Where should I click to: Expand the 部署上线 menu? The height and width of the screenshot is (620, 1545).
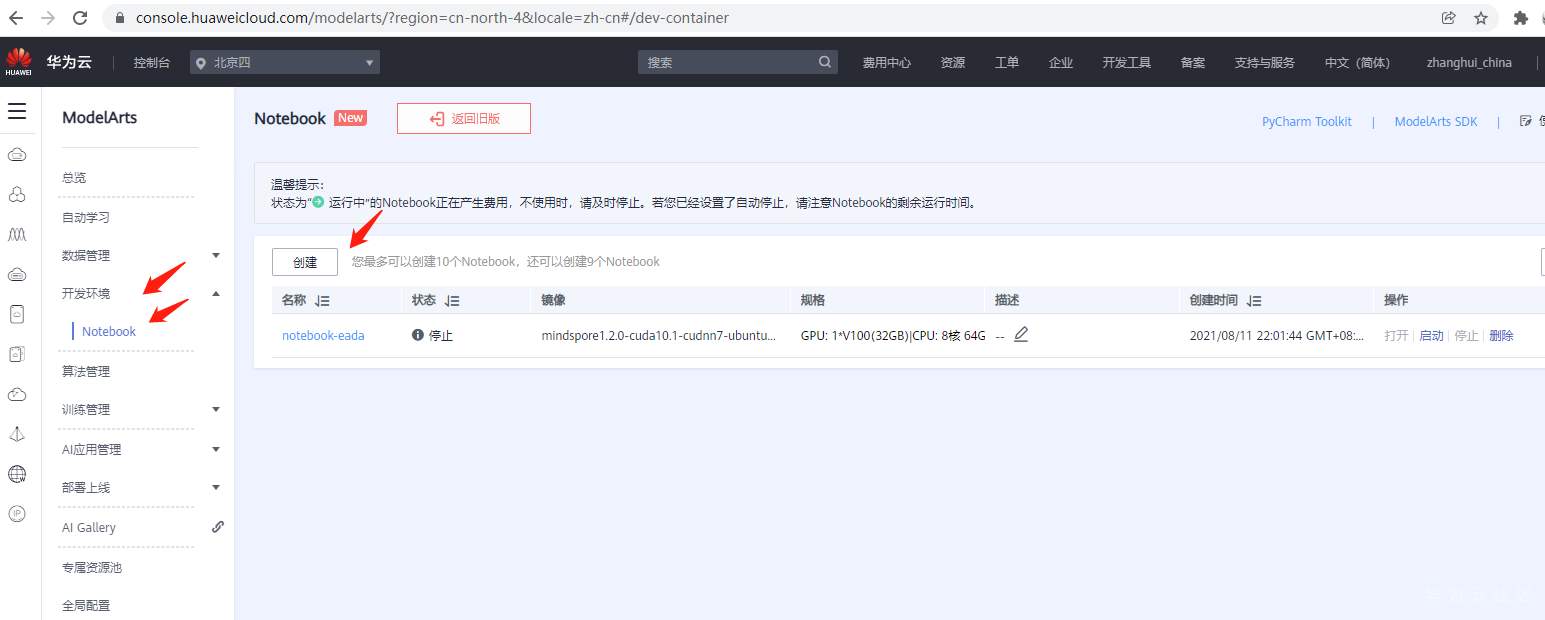[x=216, y=487]
